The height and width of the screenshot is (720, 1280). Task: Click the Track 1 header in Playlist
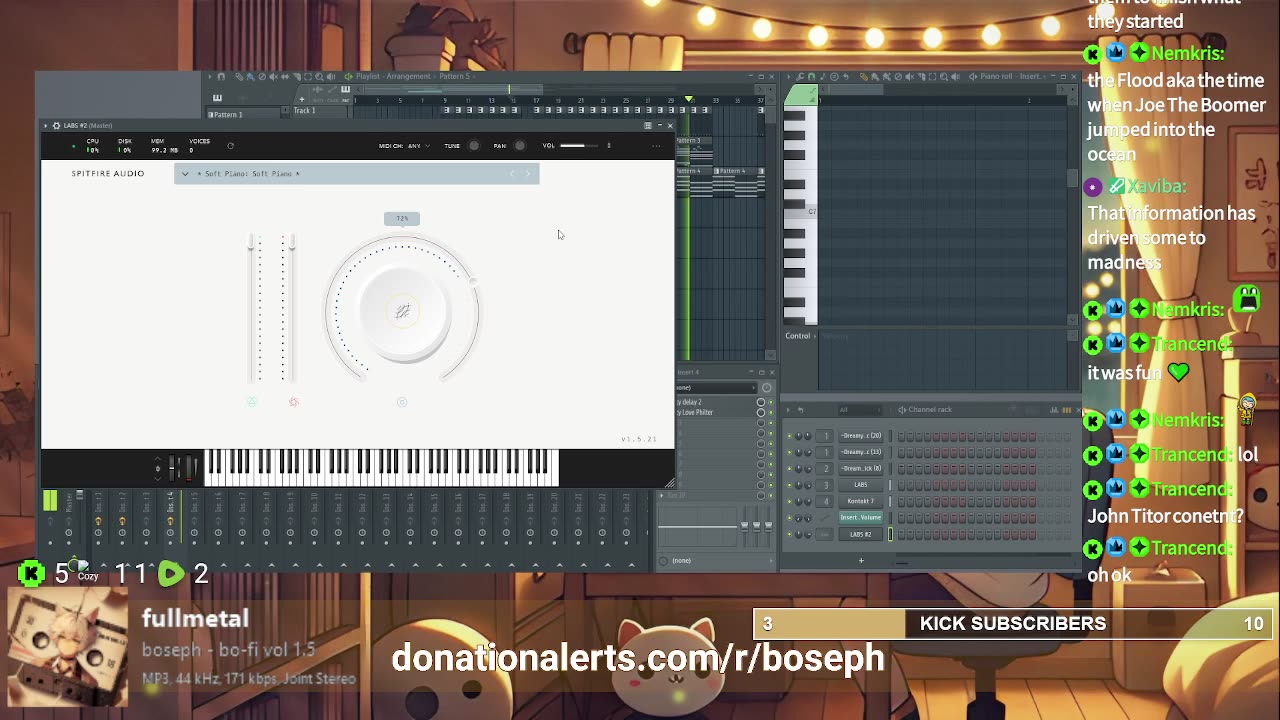click(305, 111)
